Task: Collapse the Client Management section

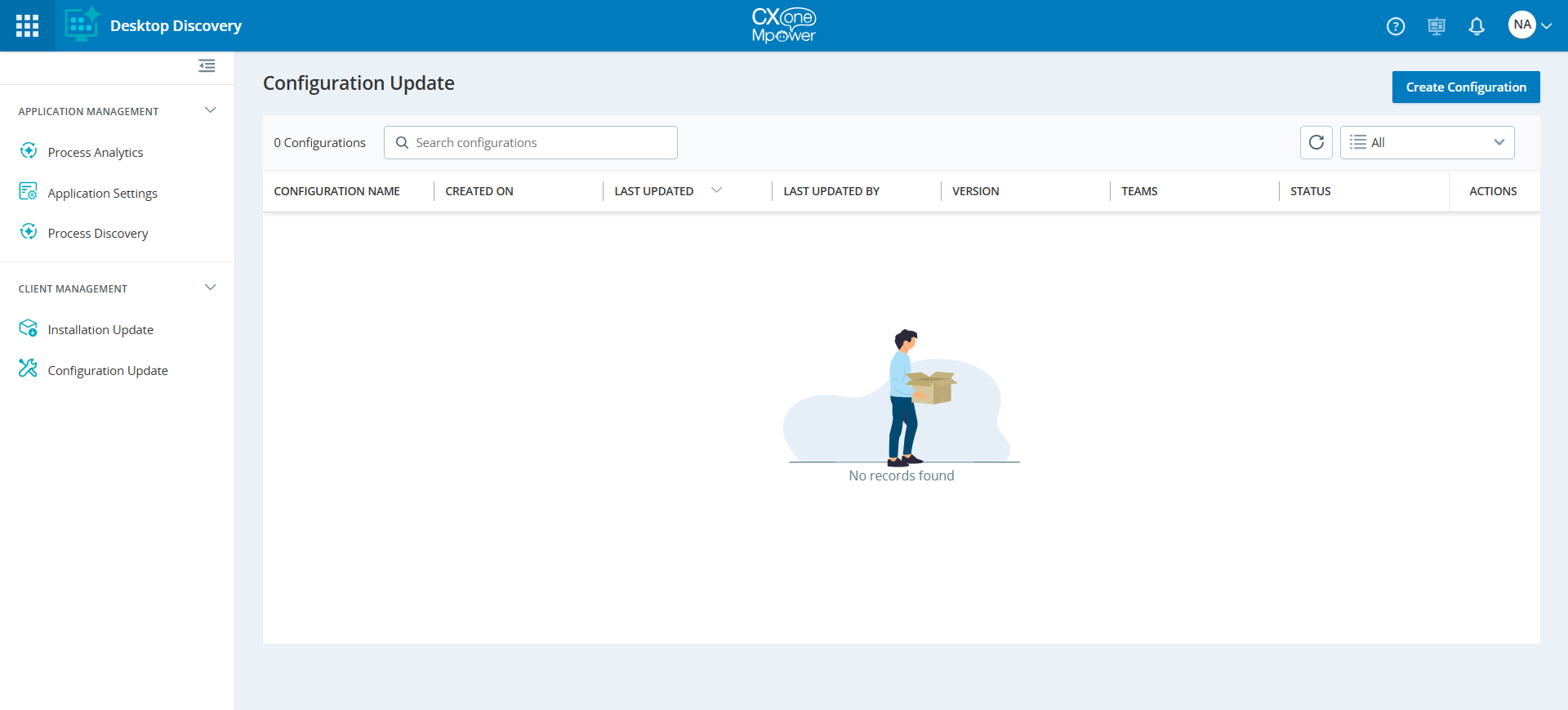Action: (x=210, y=288)
